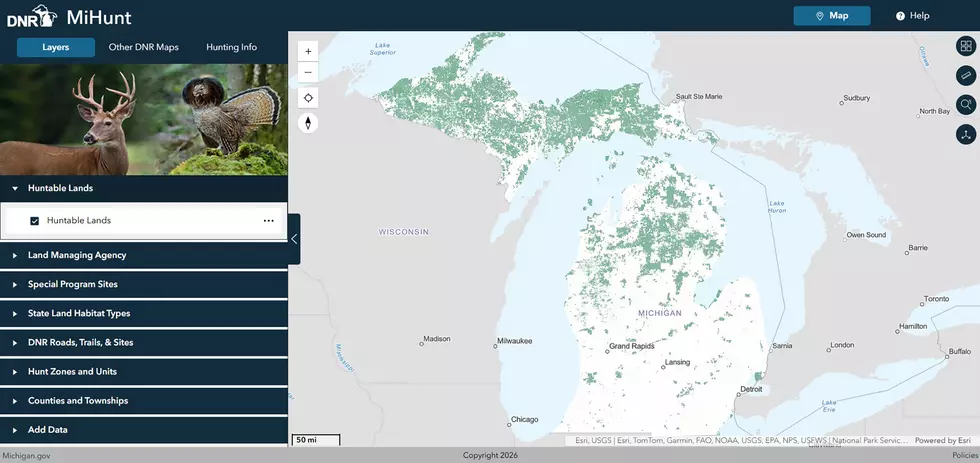Screen dimensions: 980x463
Task: Switch to Other DNR Maps tab
Action: tap(144, 47)
